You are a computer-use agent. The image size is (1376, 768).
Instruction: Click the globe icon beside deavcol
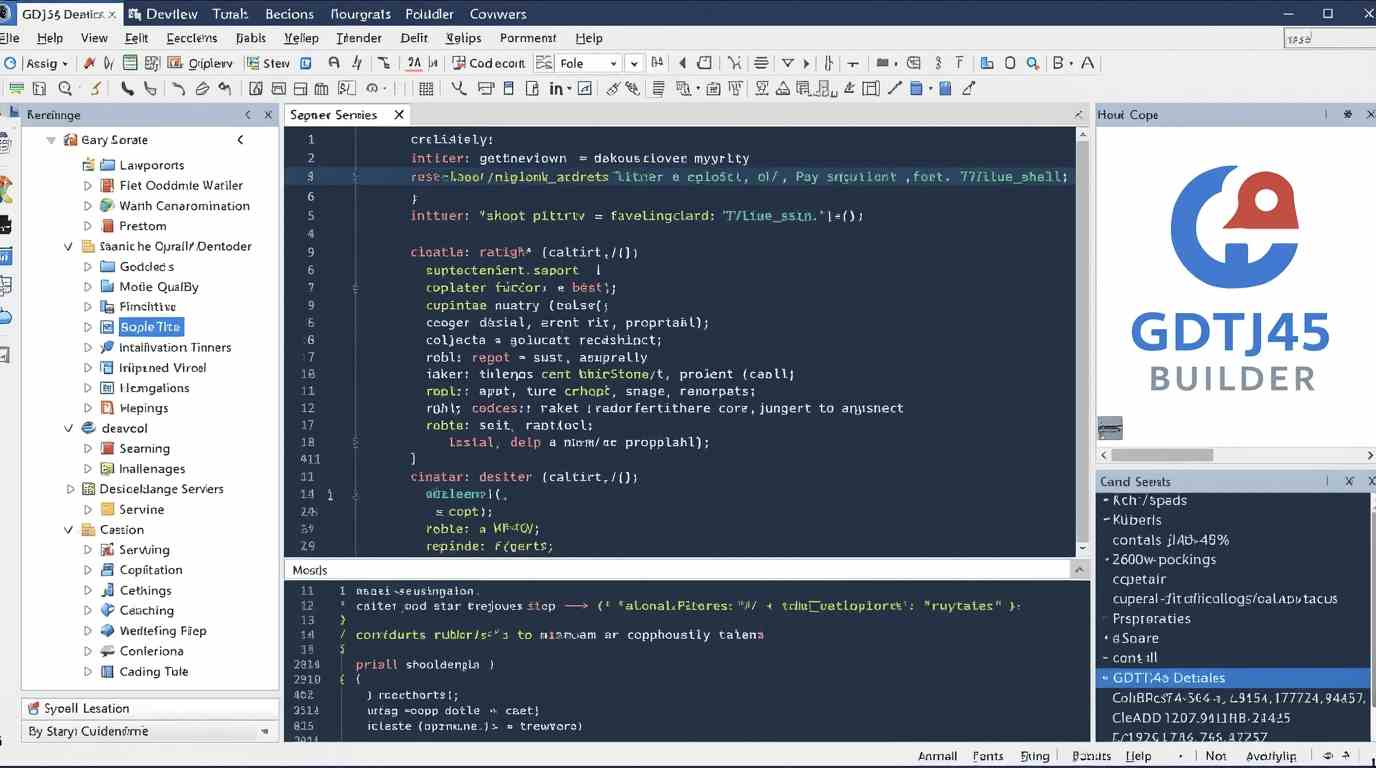[x=88, y=428]
